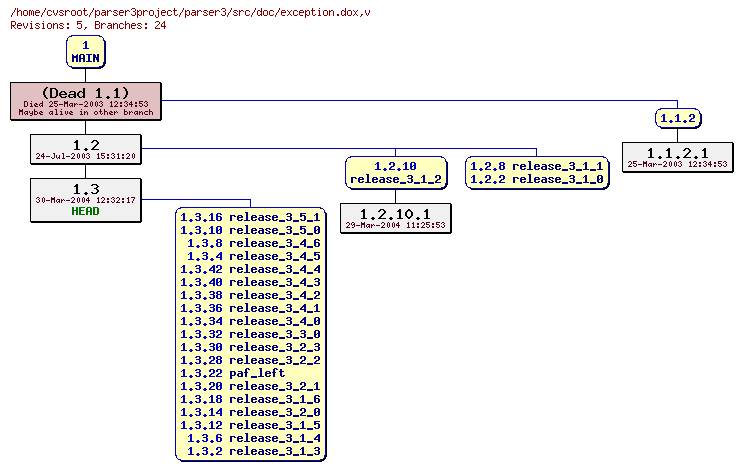This screenshot has height=470, width=742.
Task: Click 1.3.12 release_3_1_5 entry
Action: (250, 426)
